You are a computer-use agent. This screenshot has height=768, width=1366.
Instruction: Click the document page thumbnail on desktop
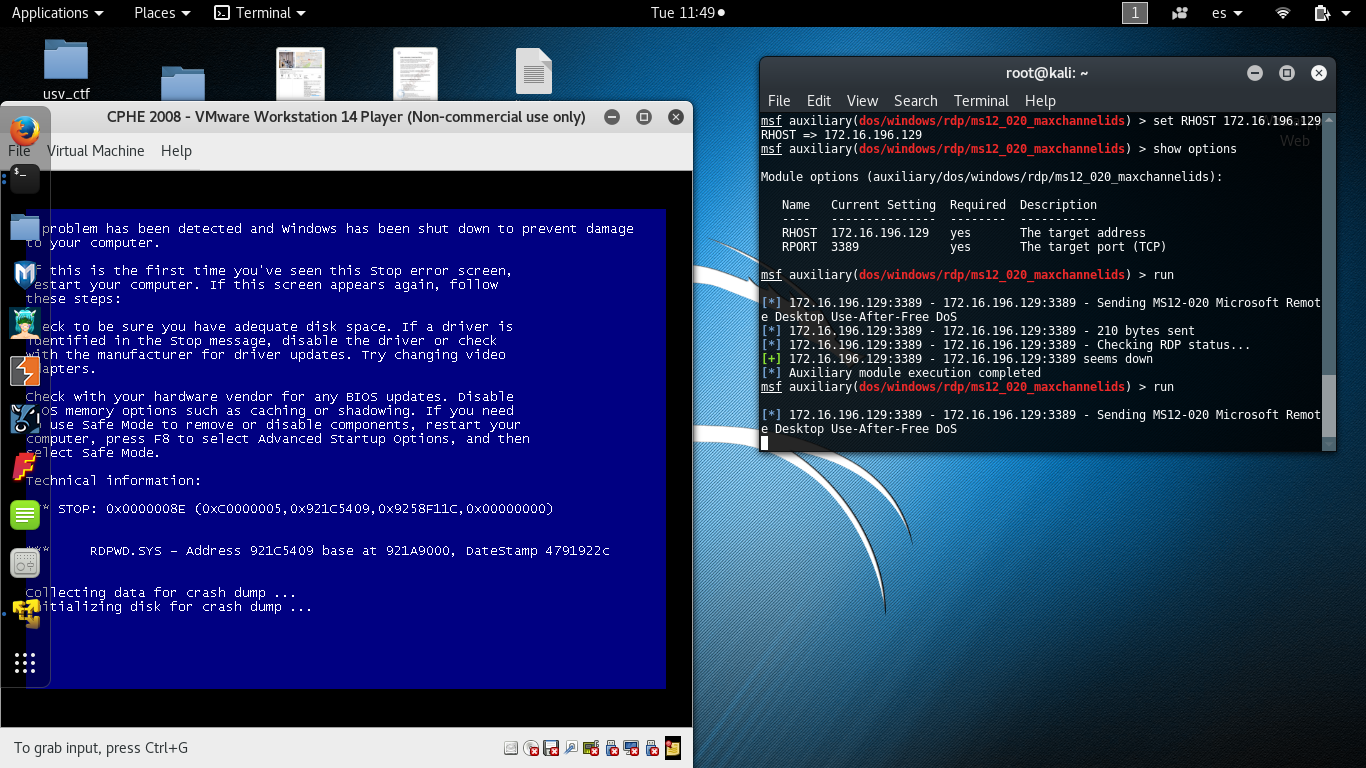point(416,73)
